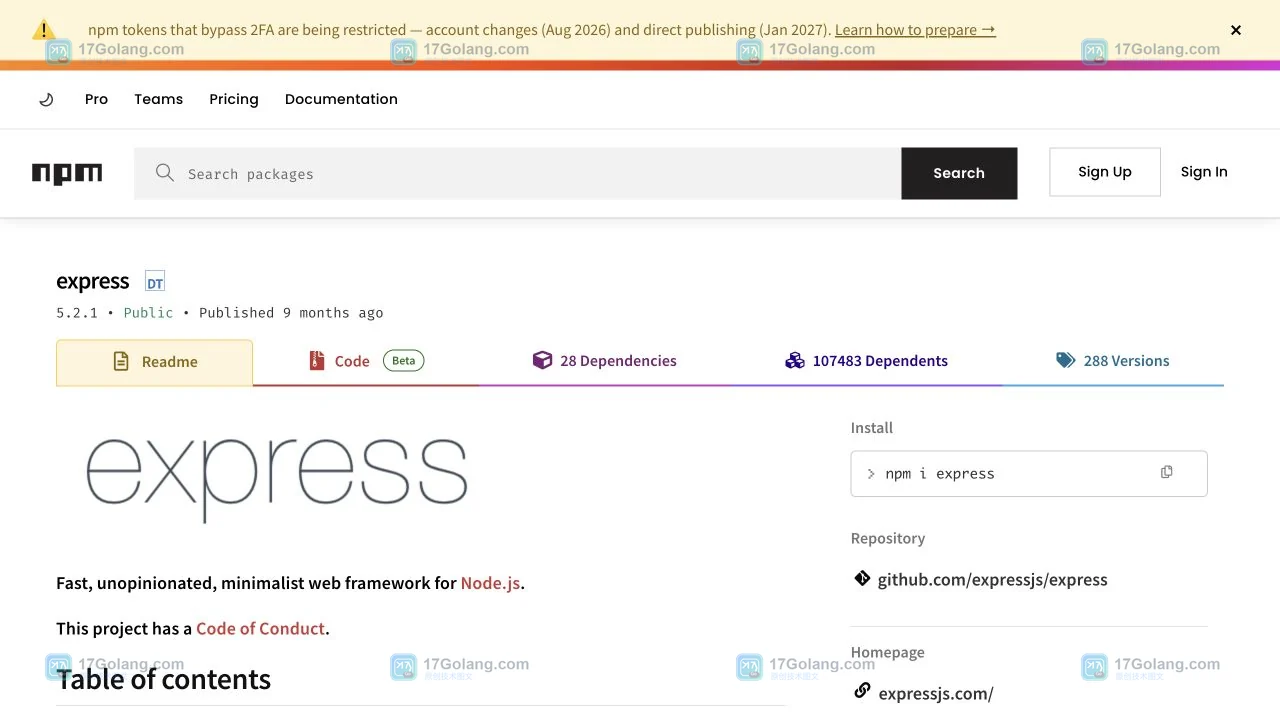The width and height of the screenshot is (1280, 720).
Task: Open the Node.js link in the description
Action: pos(490,583)
